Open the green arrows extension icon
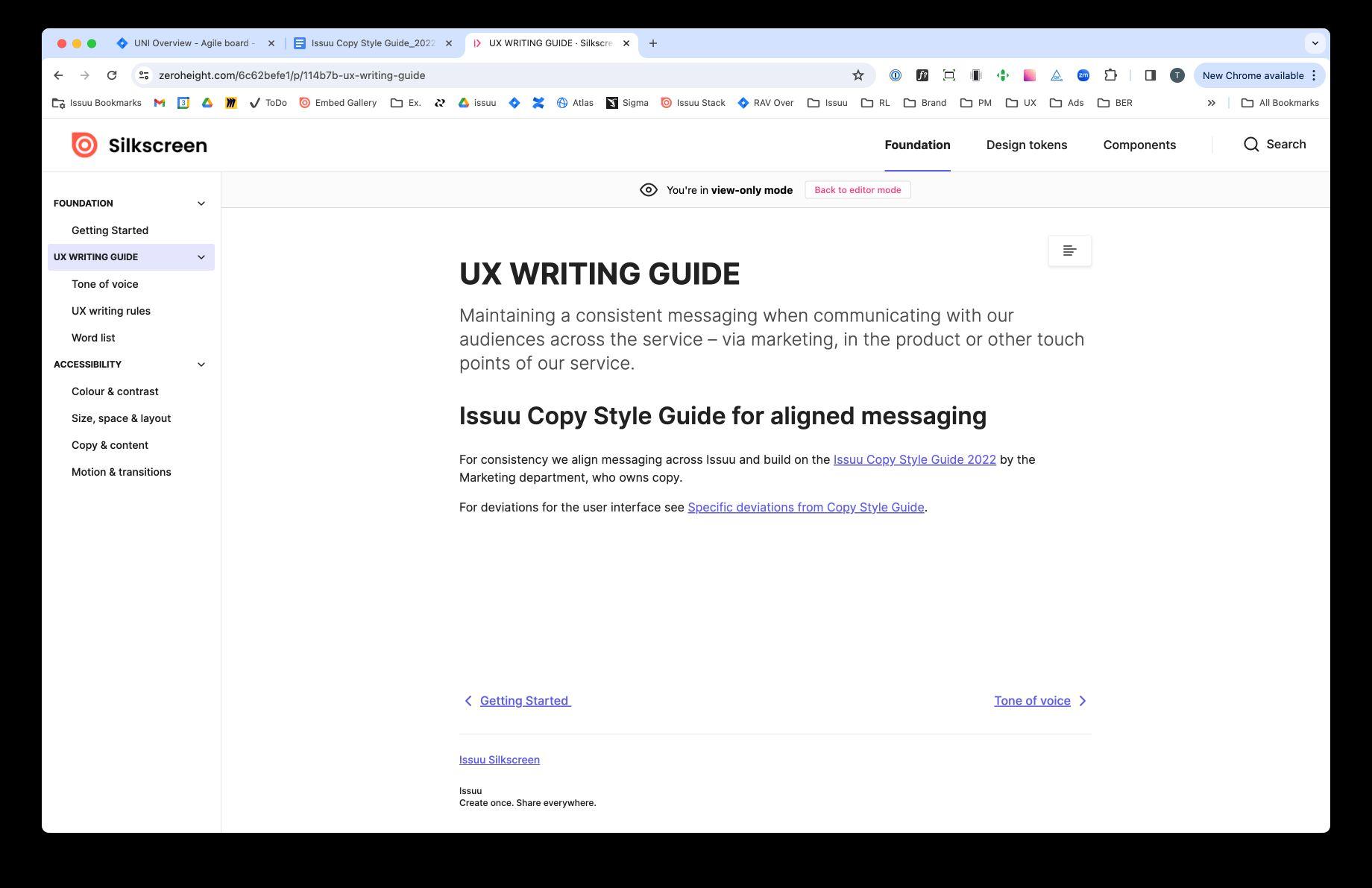The width and height of the screenshot is (1372, 888). [1002, 75]
